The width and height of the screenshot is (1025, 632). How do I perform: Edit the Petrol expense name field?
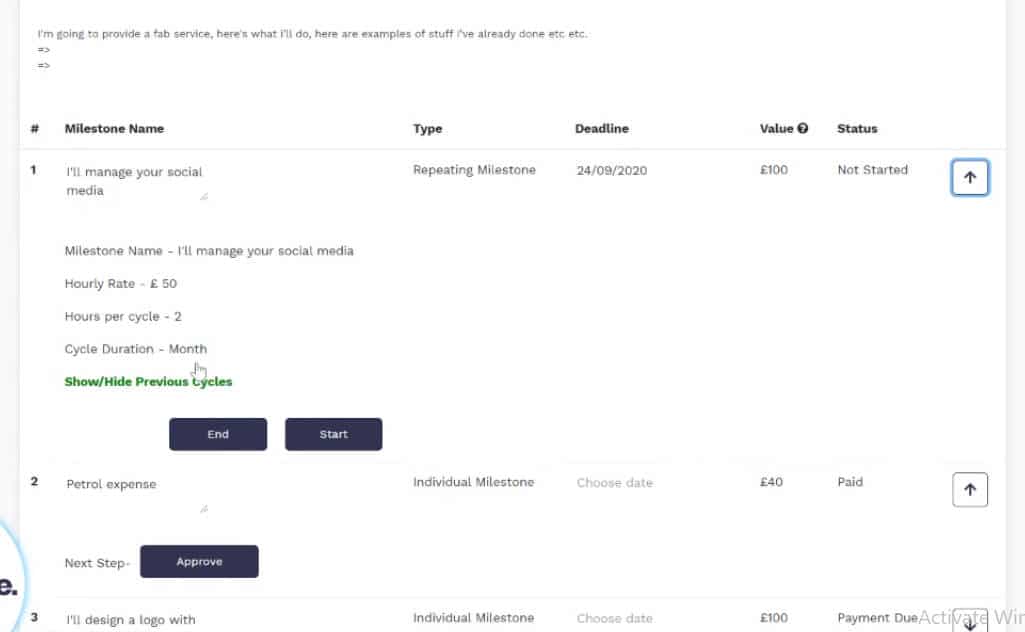coord(136,493)
